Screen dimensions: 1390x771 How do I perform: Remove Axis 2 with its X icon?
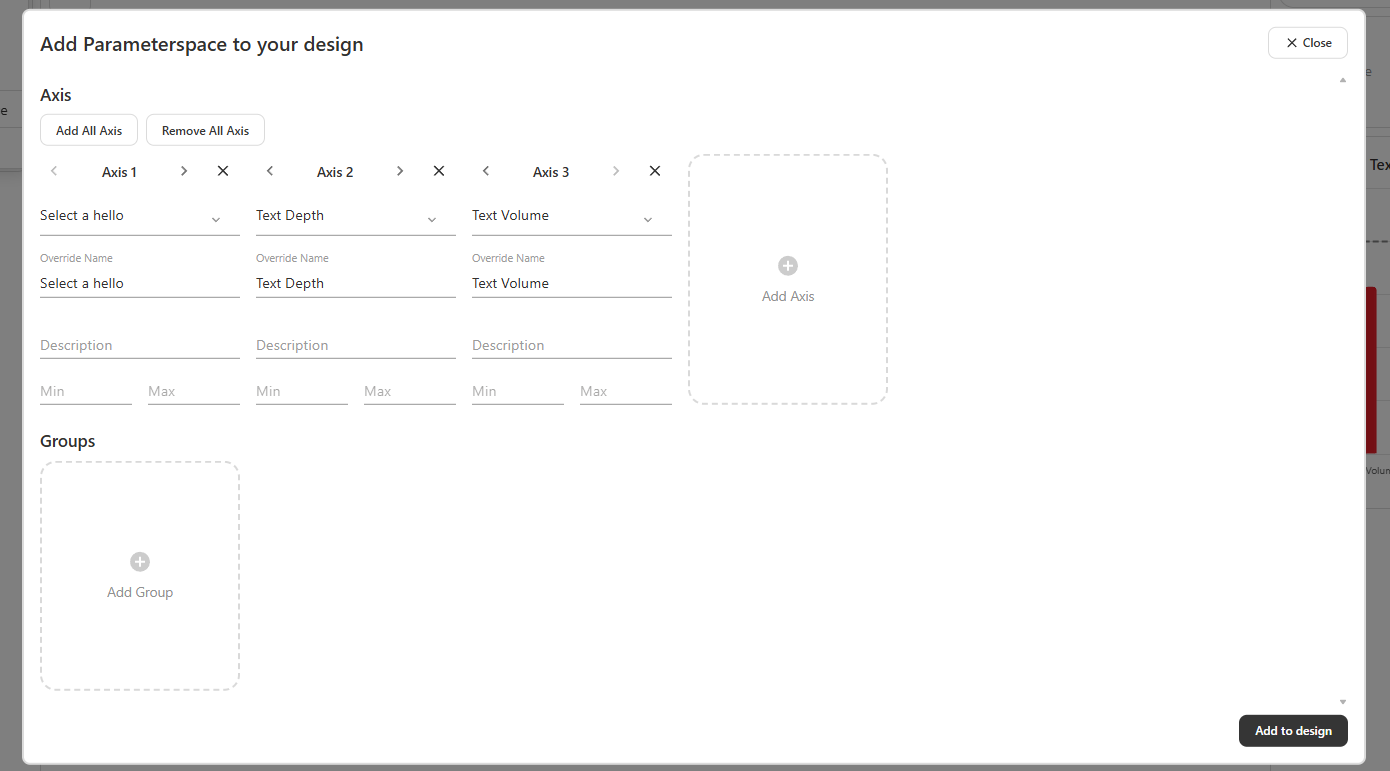tap(439, 171)
